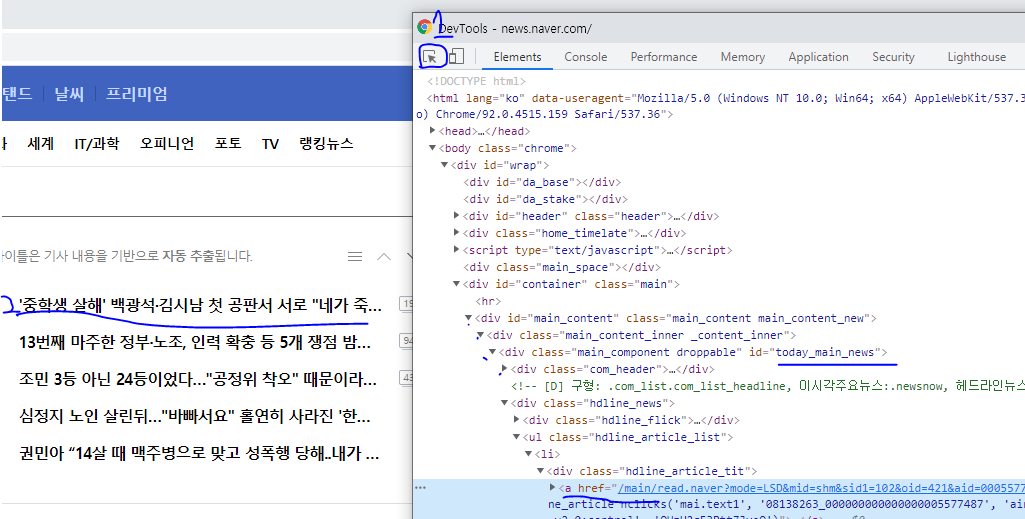Click the today_main_news id value
Viewport: 1025px width, 519px height.
(824, 352)
